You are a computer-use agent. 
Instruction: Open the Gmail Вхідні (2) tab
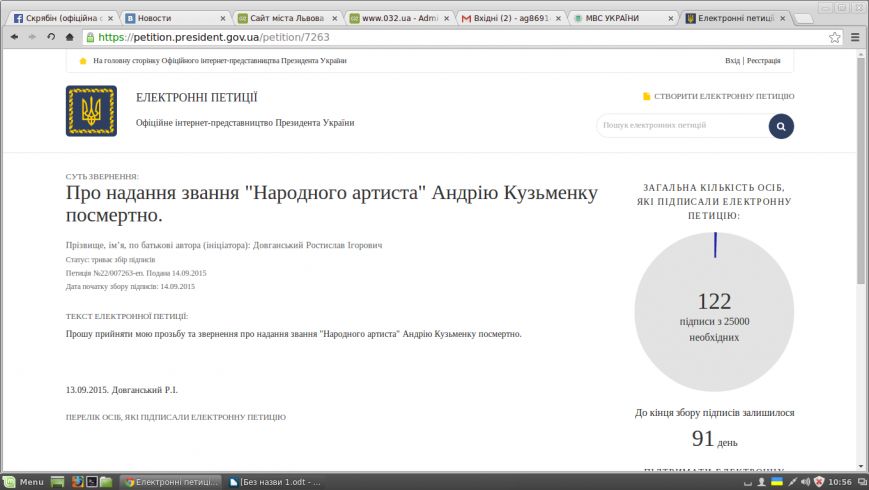click(512, 18)
